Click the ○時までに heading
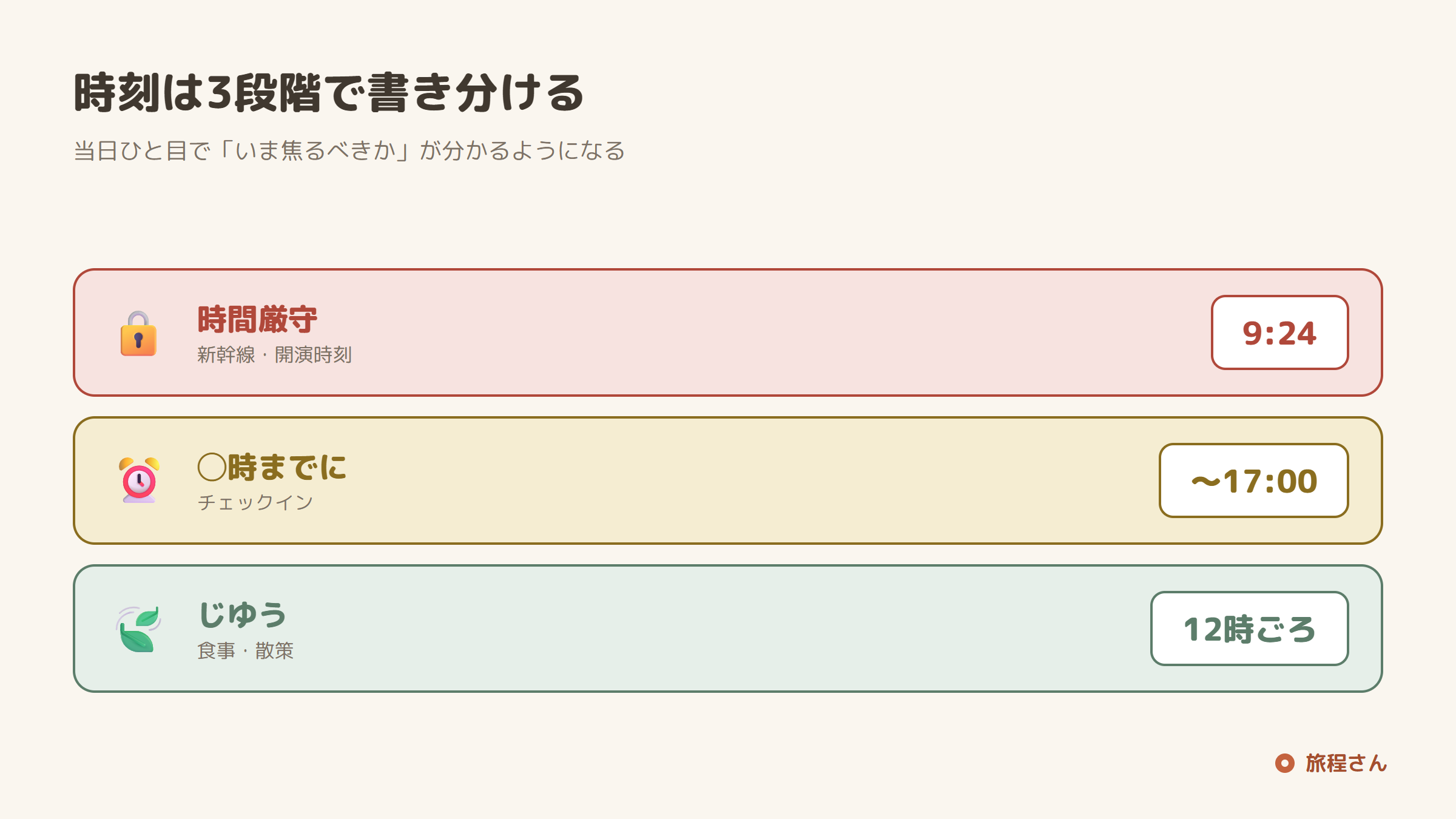1456x819 pixels. [x=272, y=467]
